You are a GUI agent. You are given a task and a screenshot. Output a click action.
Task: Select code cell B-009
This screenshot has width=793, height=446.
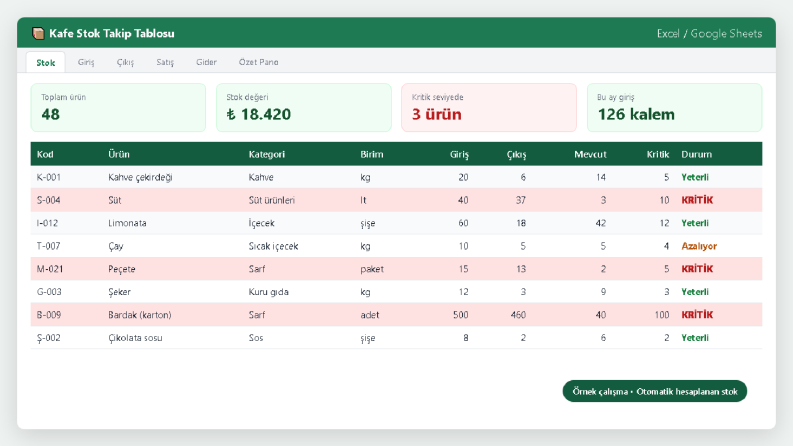(x=49, y=315)
